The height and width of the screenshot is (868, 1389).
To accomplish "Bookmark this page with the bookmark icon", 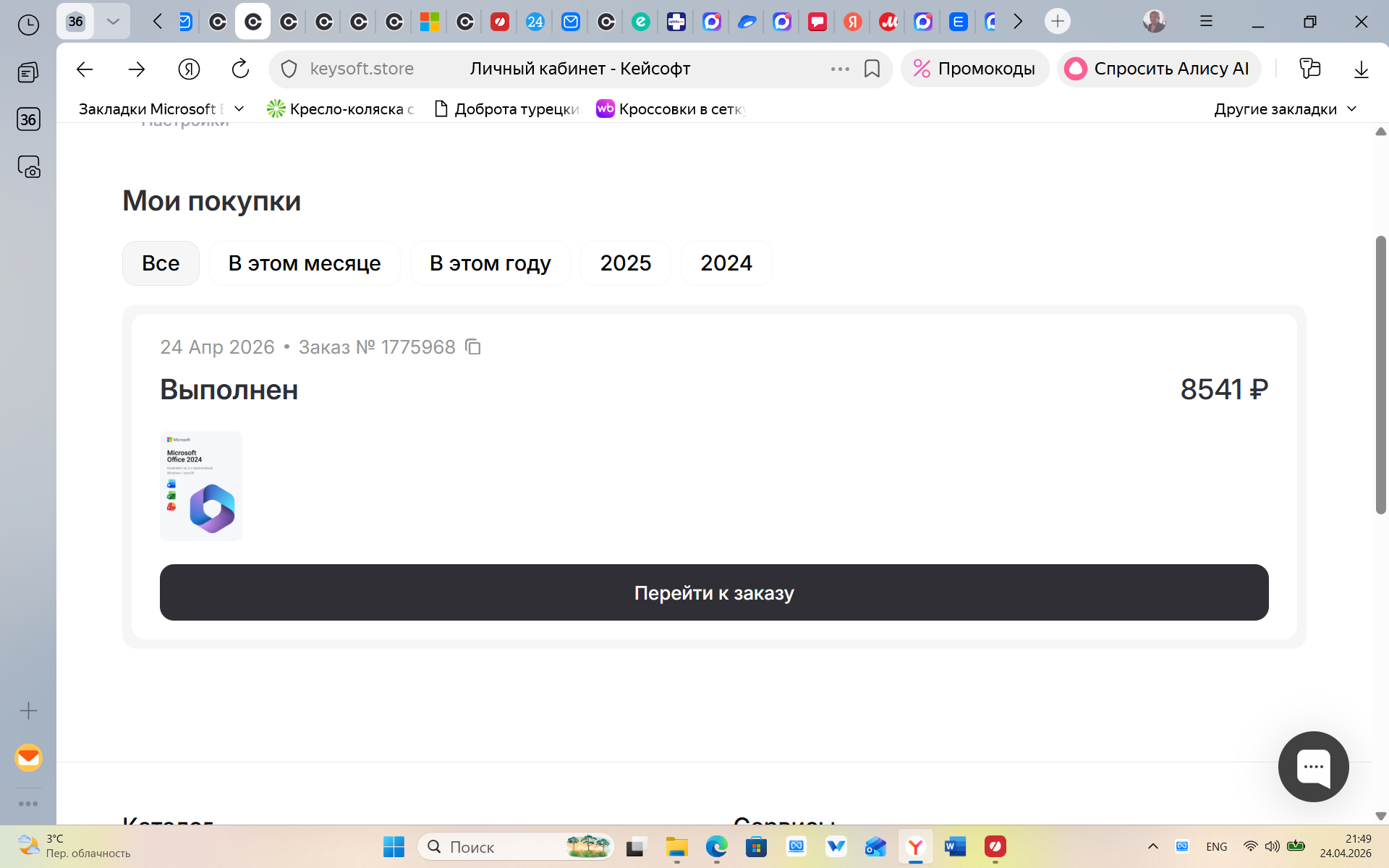I will (x=872, y=69).
